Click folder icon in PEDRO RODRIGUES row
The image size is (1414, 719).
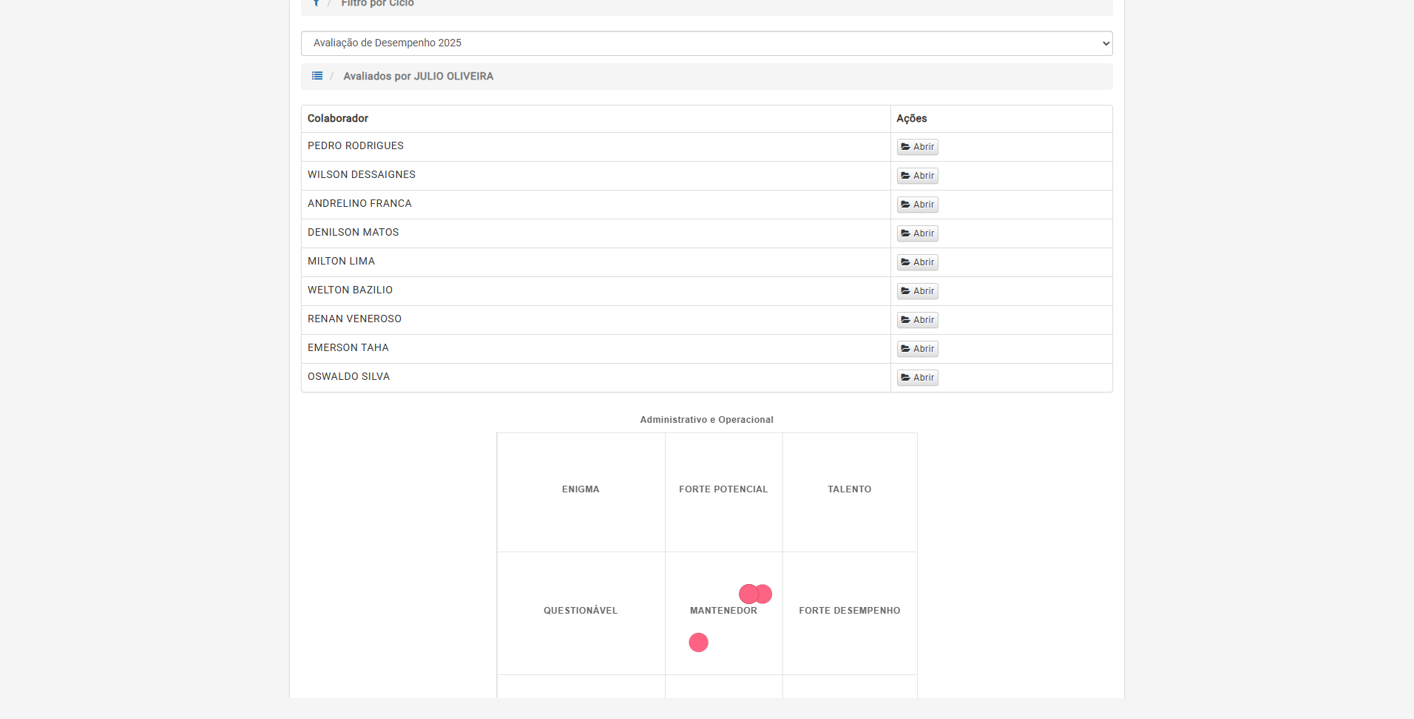coord(906,147)
